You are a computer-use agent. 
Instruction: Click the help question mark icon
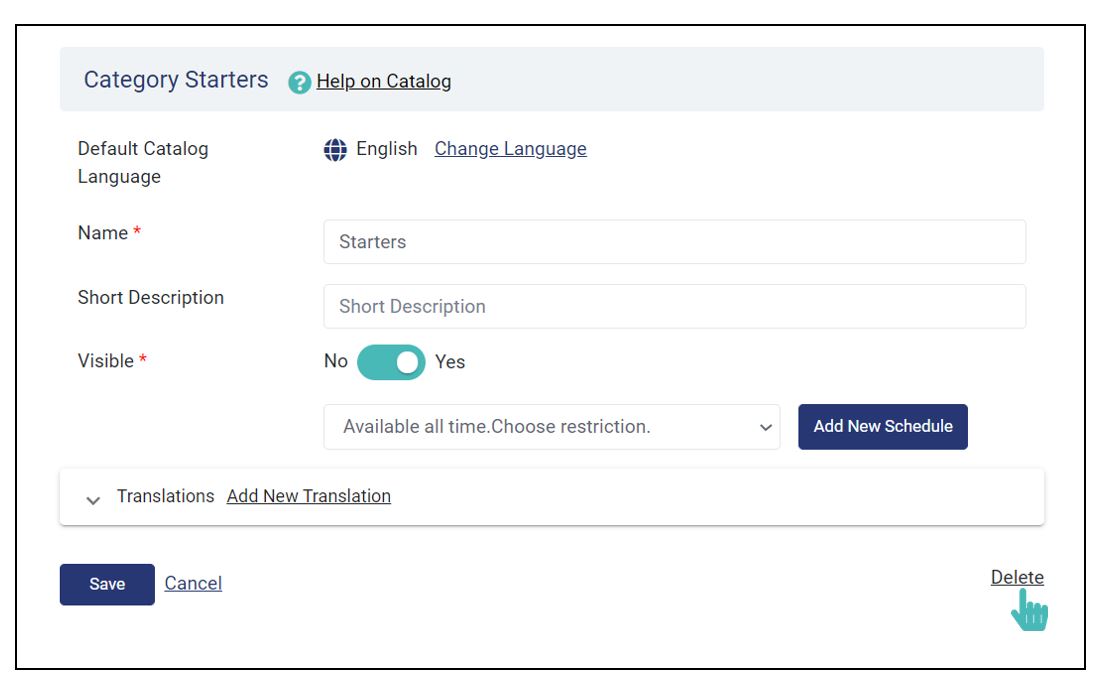pos(299,82)
